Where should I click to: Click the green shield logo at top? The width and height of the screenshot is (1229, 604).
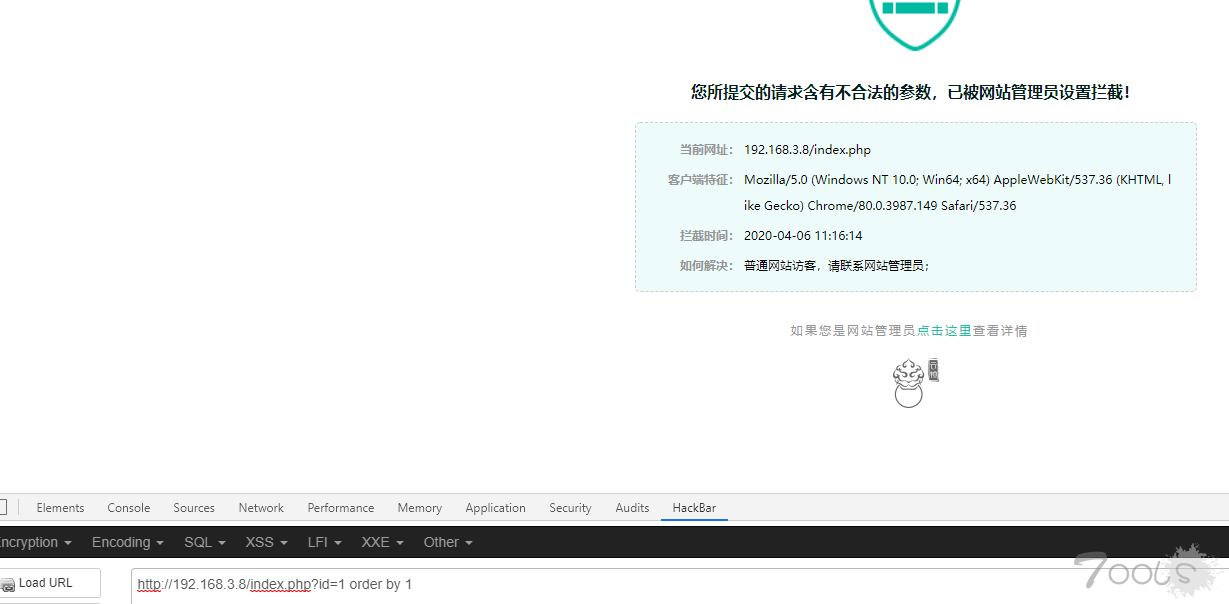914,20
